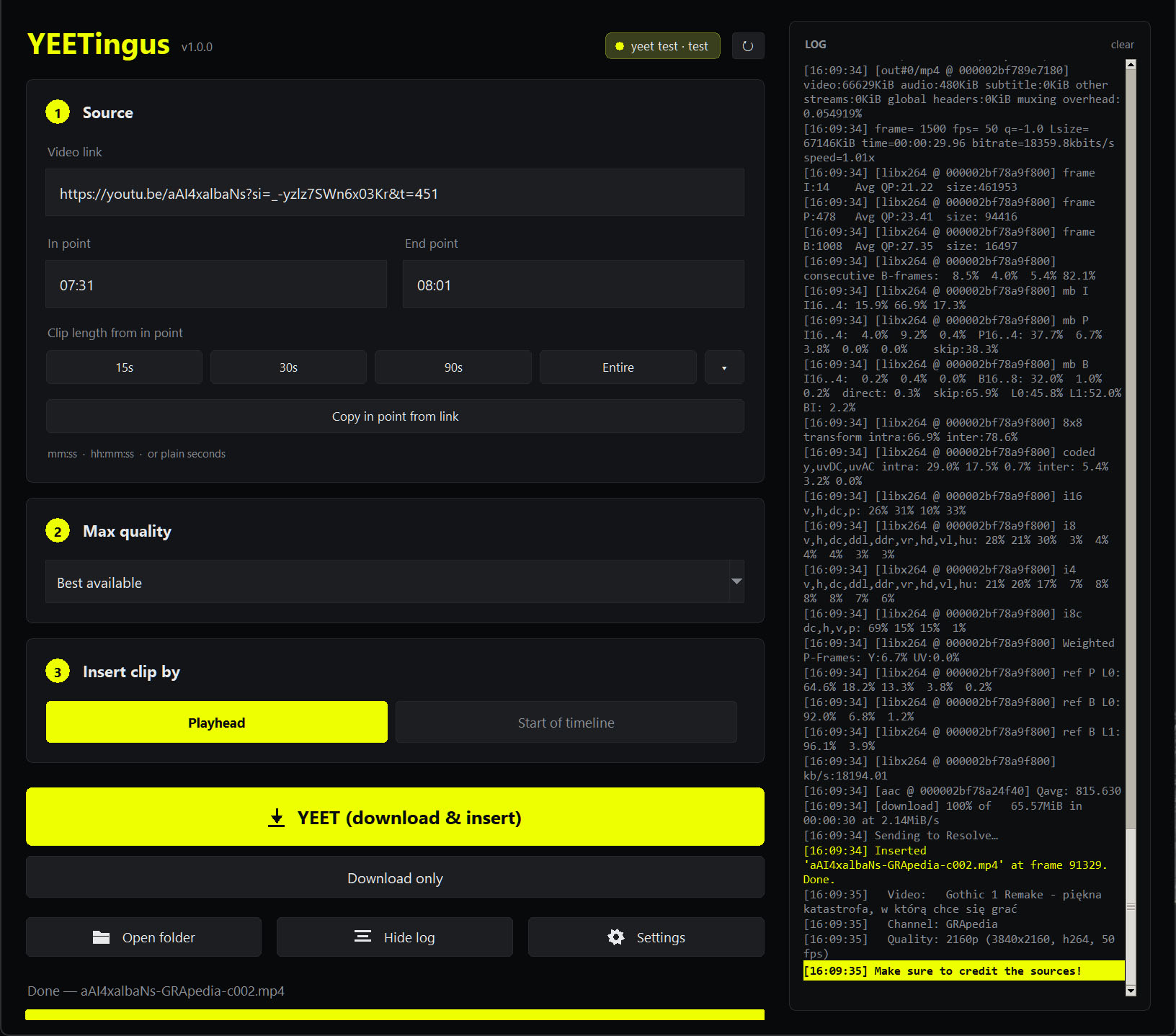The height and width of the screenshot is (1036, 1176).
Task: Click the 'Sending to Resolve…' log line
Action: pyautogui.click(x=901, y=836)
